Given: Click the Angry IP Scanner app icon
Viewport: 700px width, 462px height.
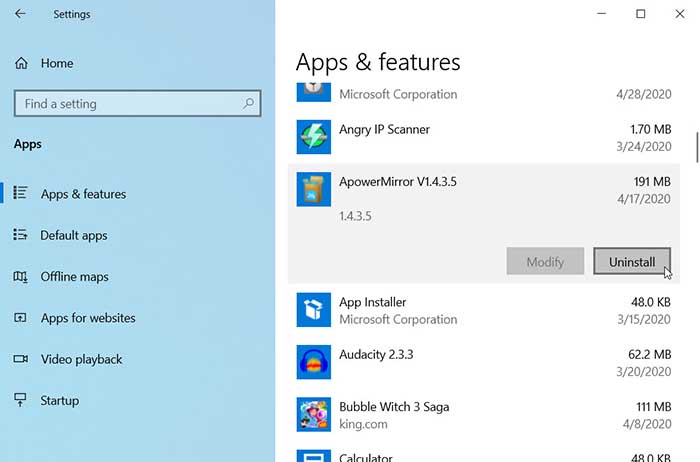Looking at the screenshot, I should pyautogui.click(x=313, y=137).
